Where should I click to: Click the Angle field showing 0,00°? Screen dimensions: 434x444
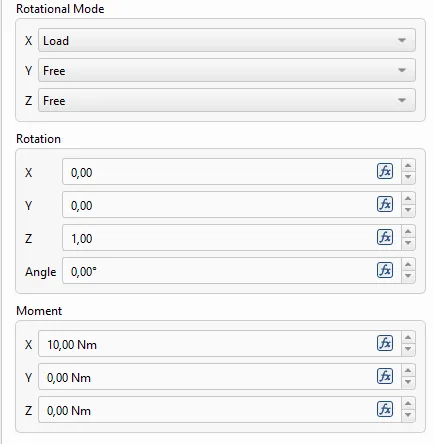[219, 271]
